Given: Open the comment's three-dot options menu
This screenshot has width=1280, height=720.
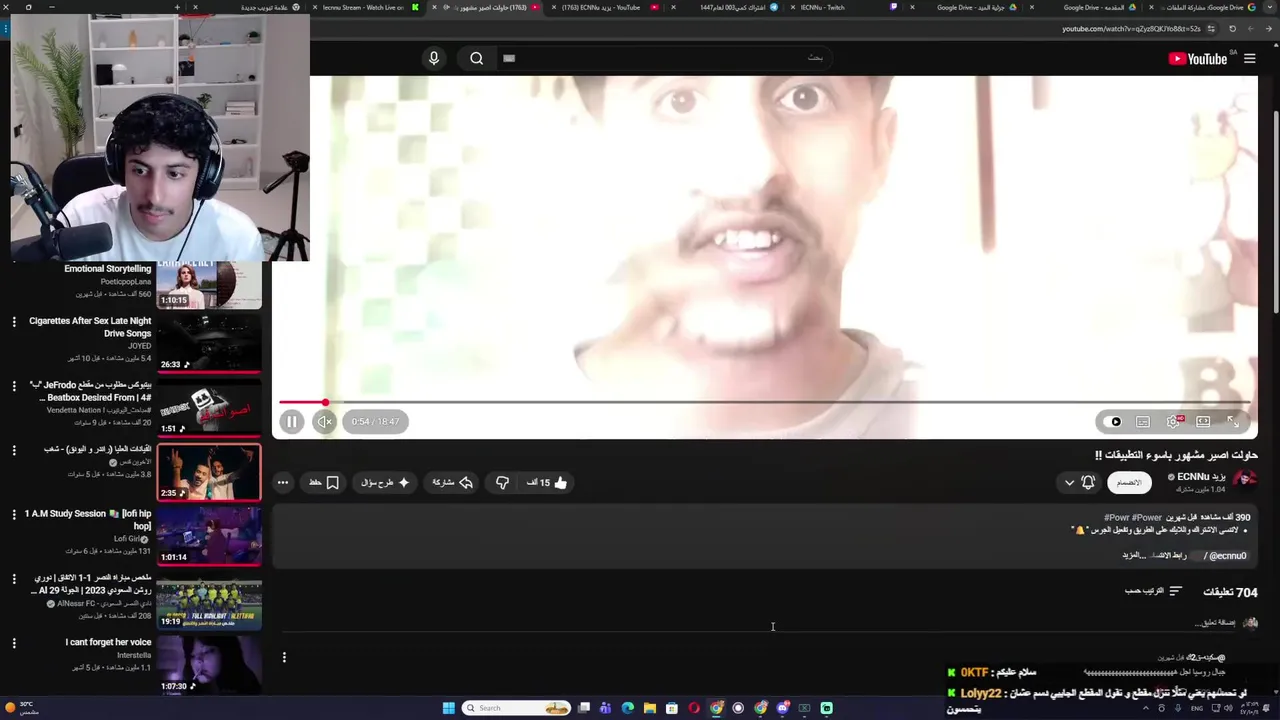Looking at the screenshot, I should pos(284,657).
